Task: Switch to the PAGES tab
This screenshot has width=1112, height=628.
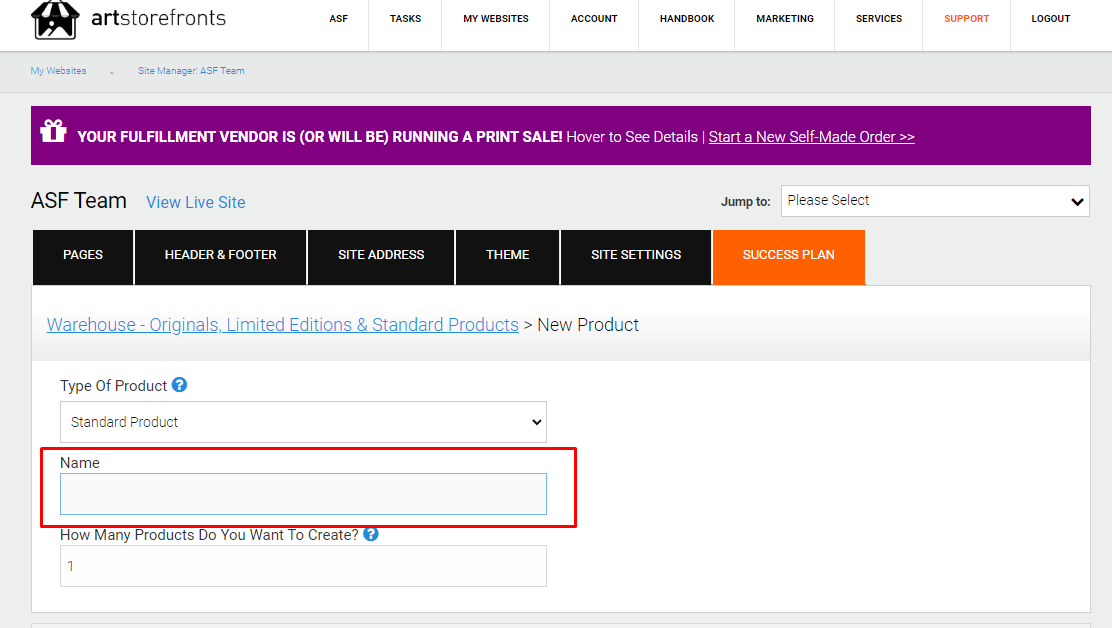Action: pyautogui.click(x=83, y=255)
